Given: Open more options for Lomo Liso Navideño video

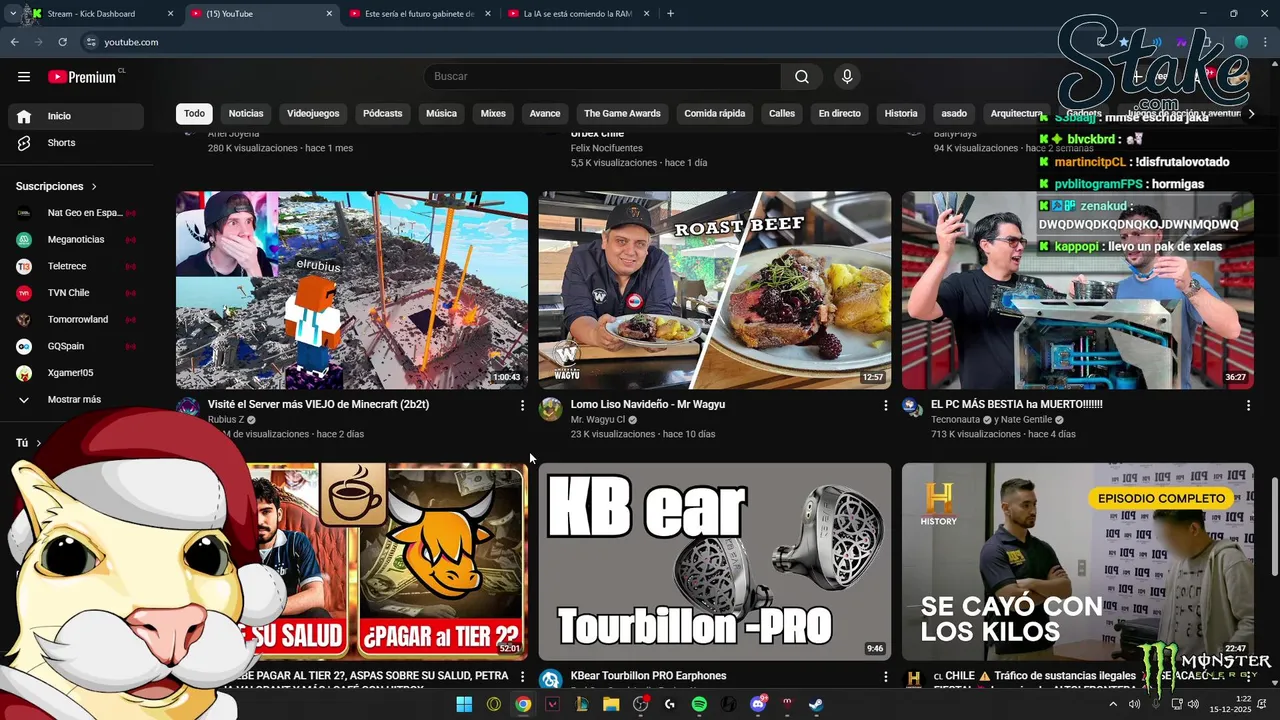Looking at the screenshot, I should pos(885,405).
